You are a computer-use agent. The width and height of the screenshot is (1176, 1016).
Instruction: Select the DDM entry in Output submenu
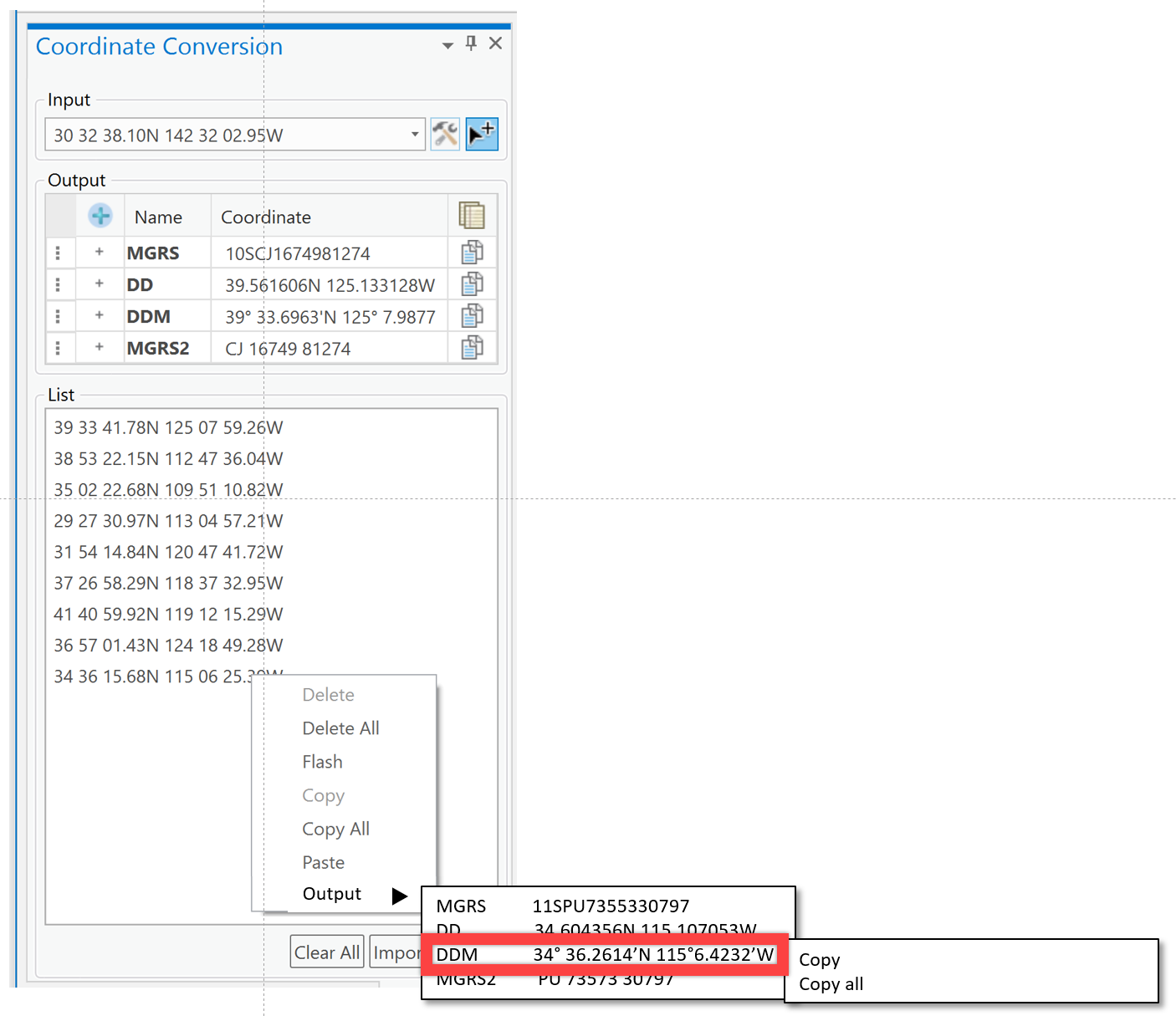point(605,955)
